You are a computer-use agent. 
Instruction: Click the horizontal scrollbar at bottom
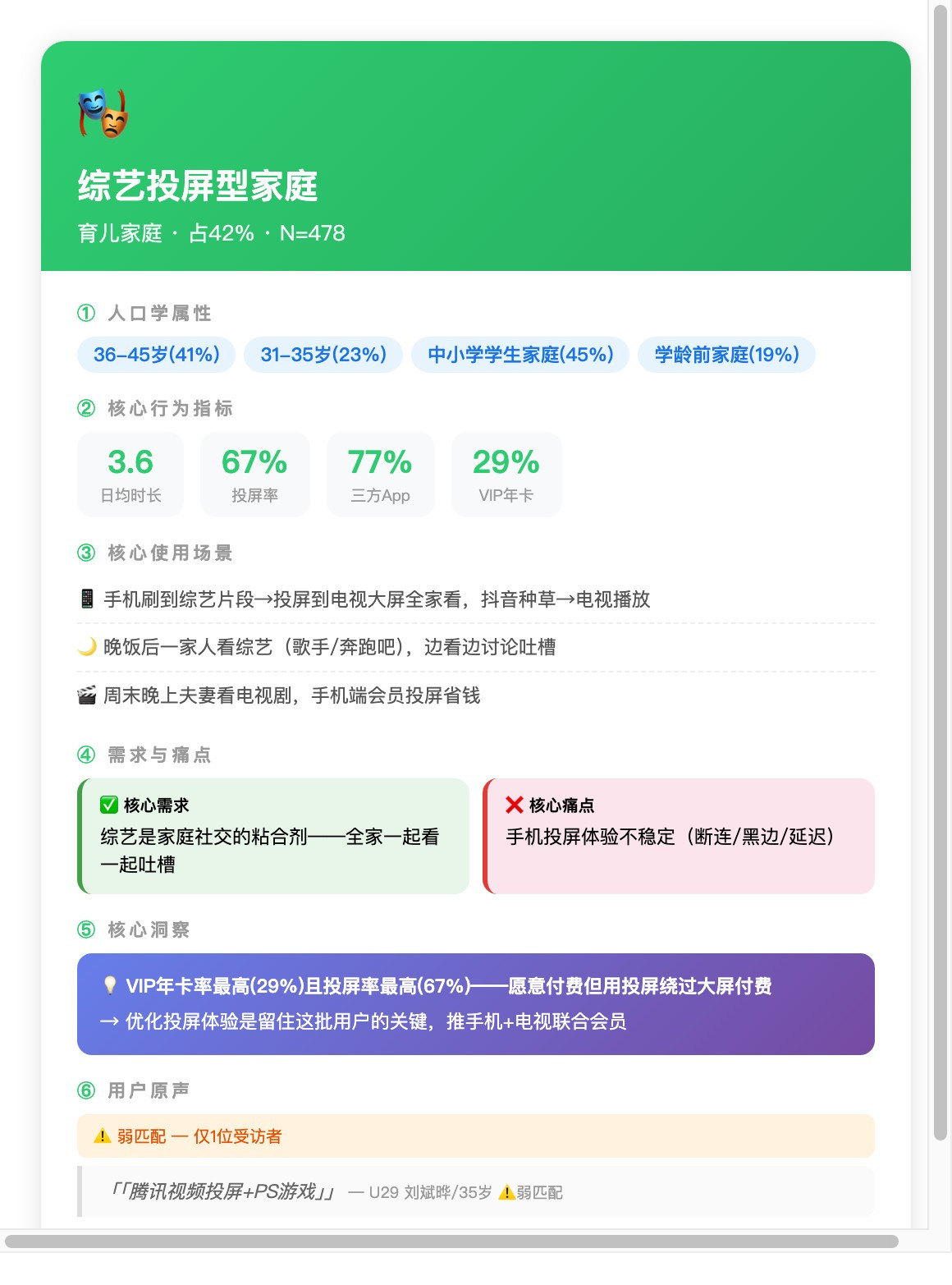(x=451, y=1241)
